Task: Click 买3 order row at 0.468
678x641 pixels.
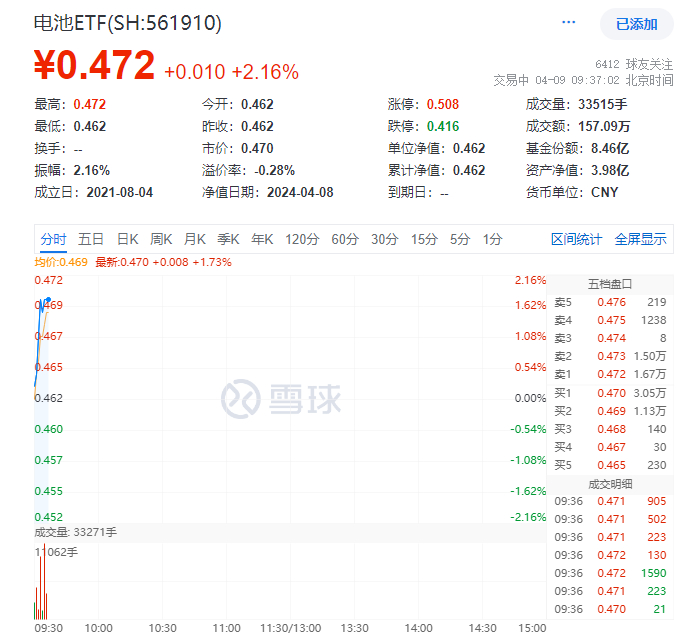Action: click(610, 429)
